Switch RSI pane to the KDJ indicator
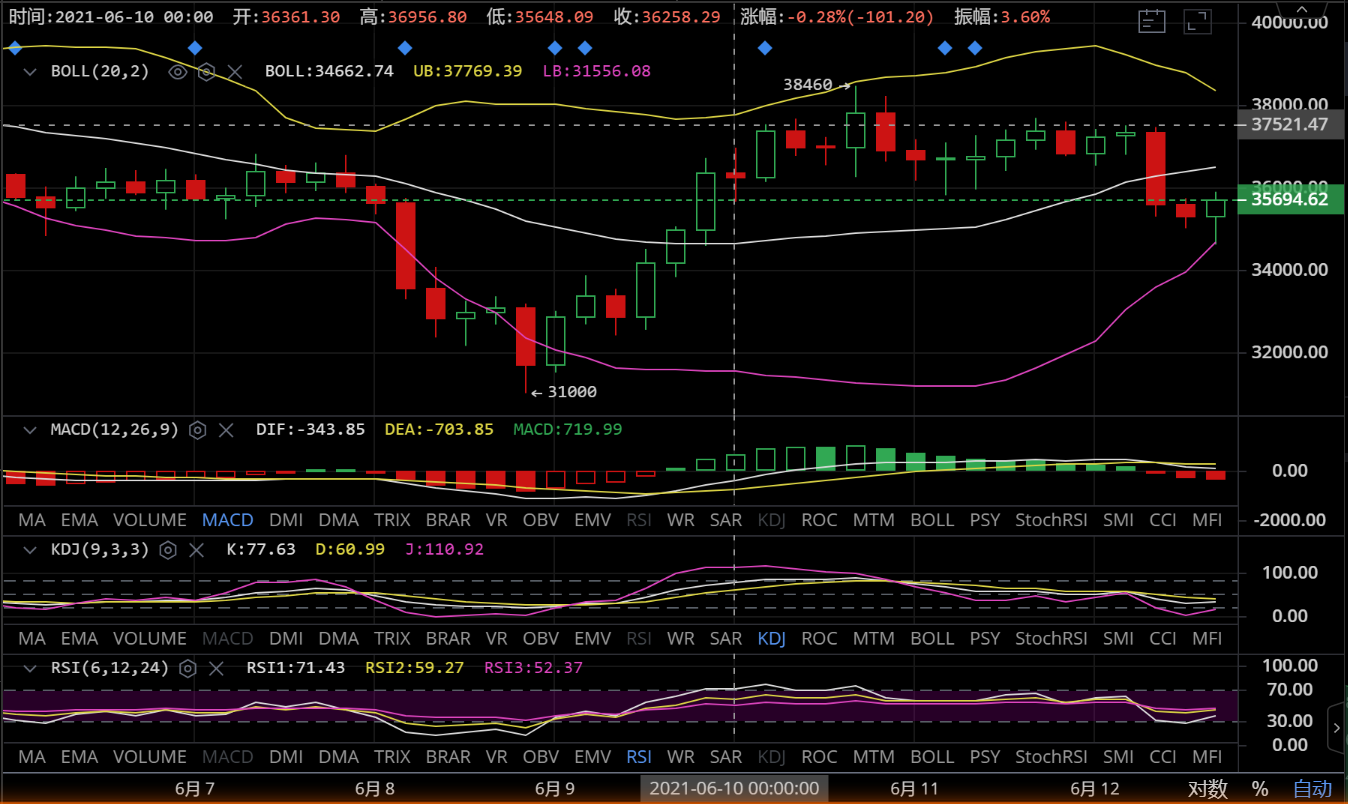Viewport: 1348px width, 804px height. tap(772, 757)
